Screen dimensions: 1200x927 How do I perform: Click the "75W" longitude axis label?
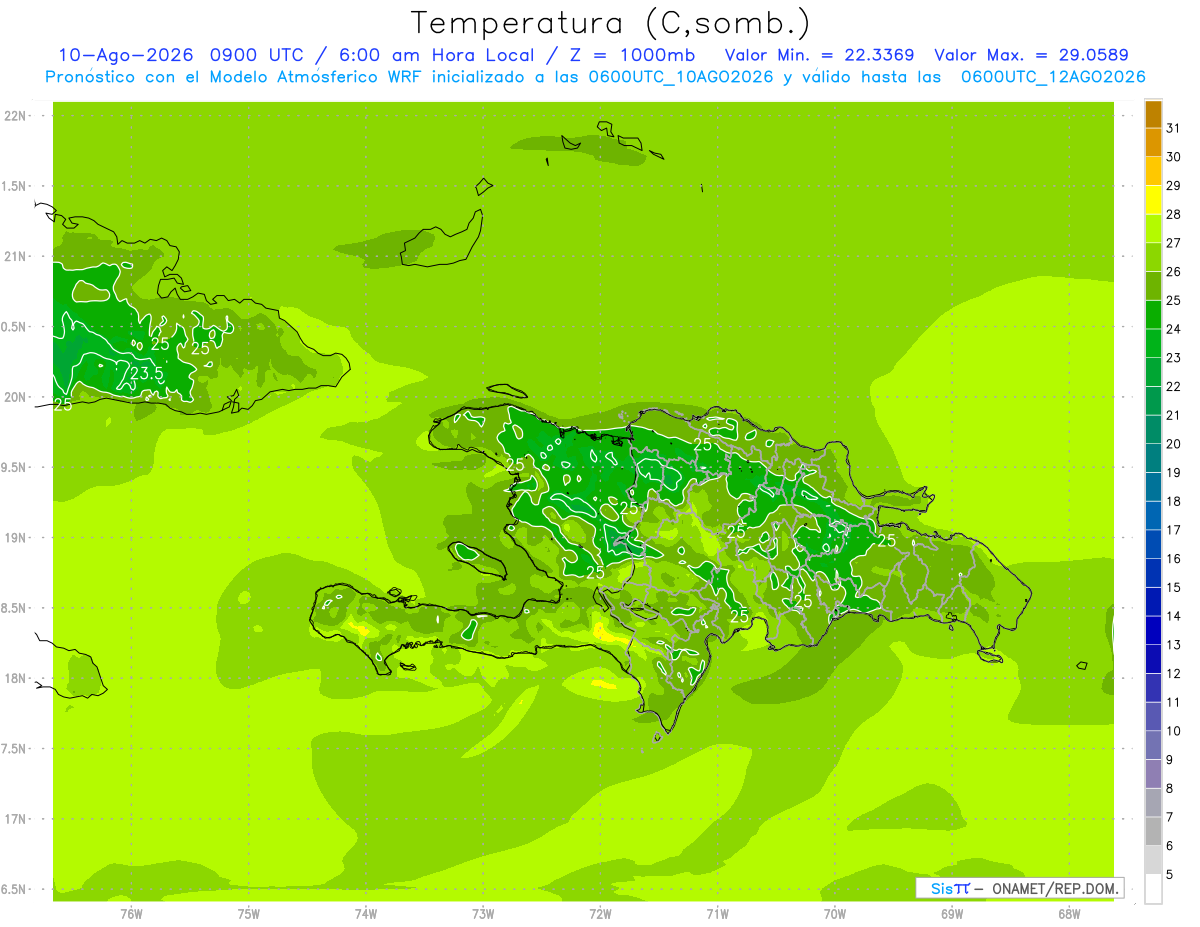click(x=249, y=914)
